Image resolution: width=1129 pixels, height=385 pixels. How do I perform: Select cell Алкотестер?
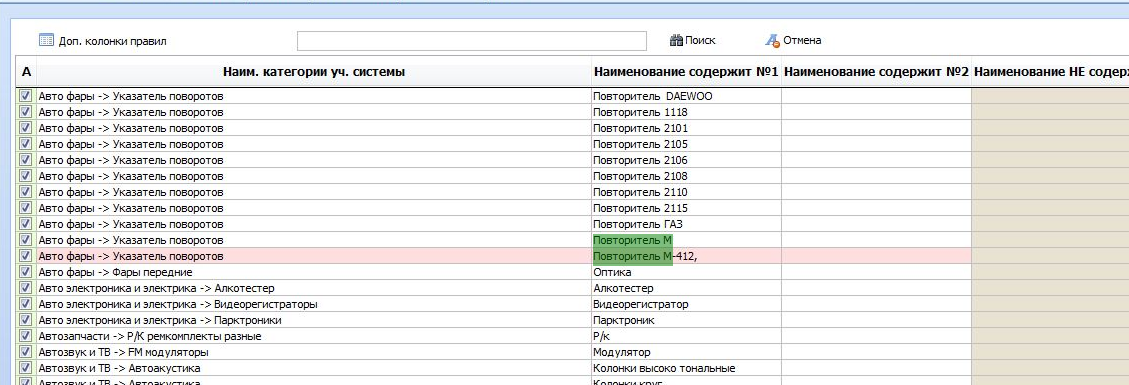tap(686, 288)
